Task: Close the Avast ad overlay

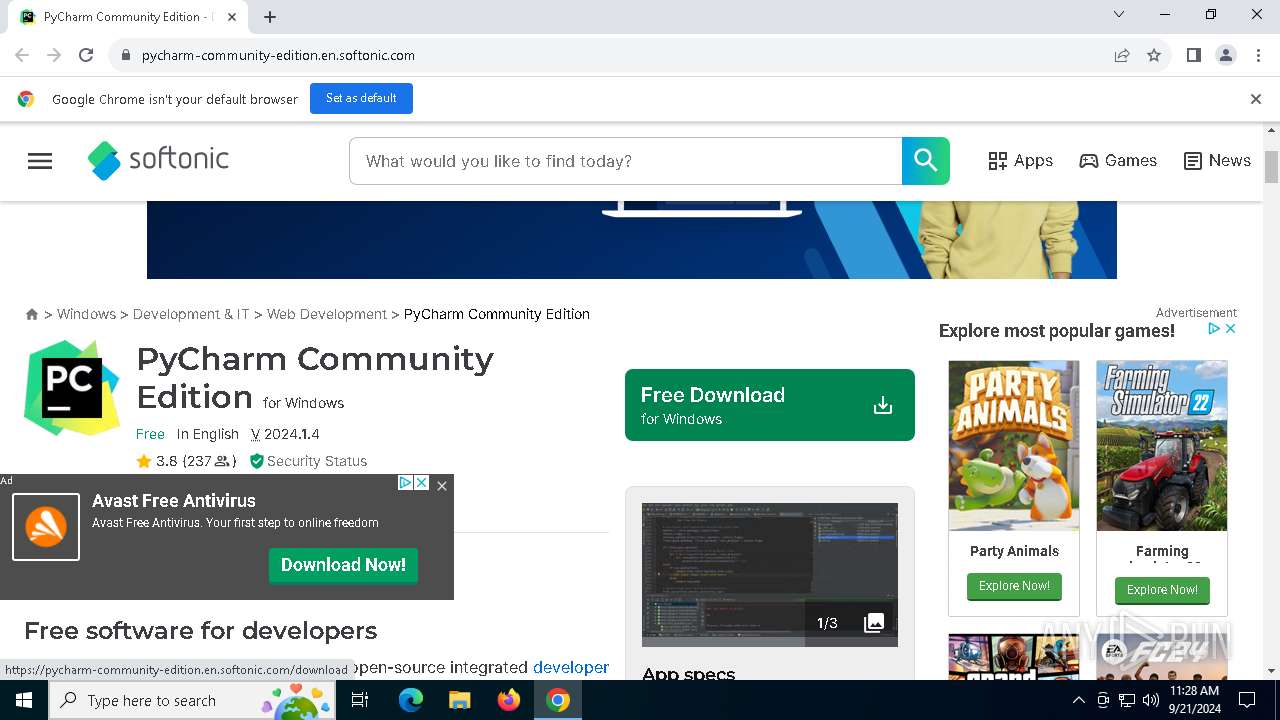Action: click(x=442, y=485)
